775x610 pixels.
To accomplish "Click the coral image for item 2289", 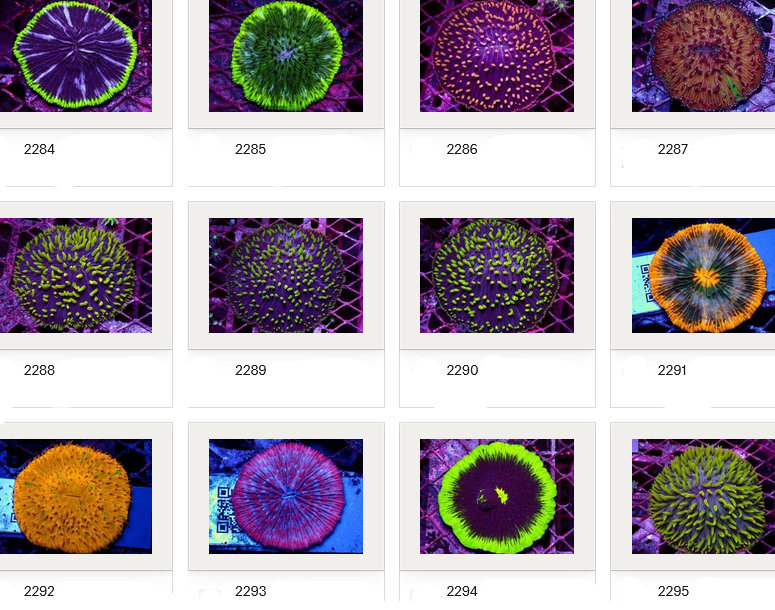I will click(x=286, y=275).
